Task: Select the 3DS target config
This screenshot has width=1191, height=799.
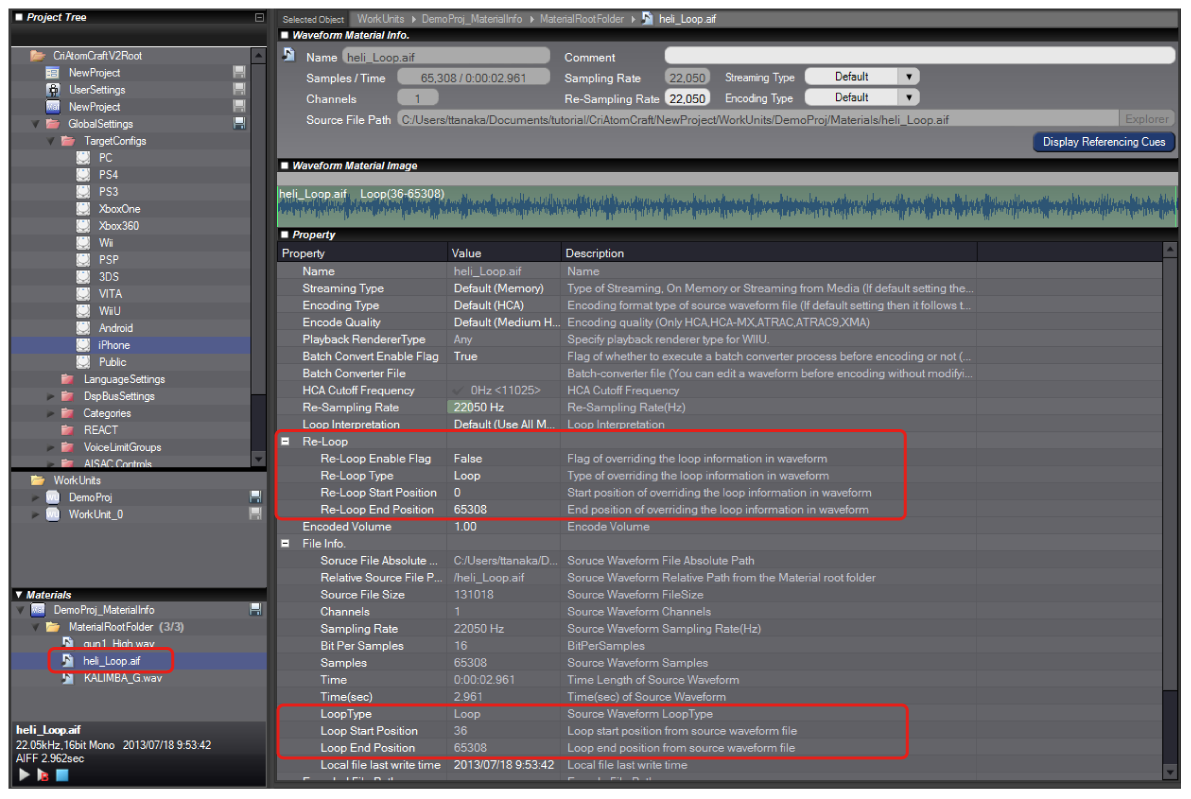Action: point(109,276)
